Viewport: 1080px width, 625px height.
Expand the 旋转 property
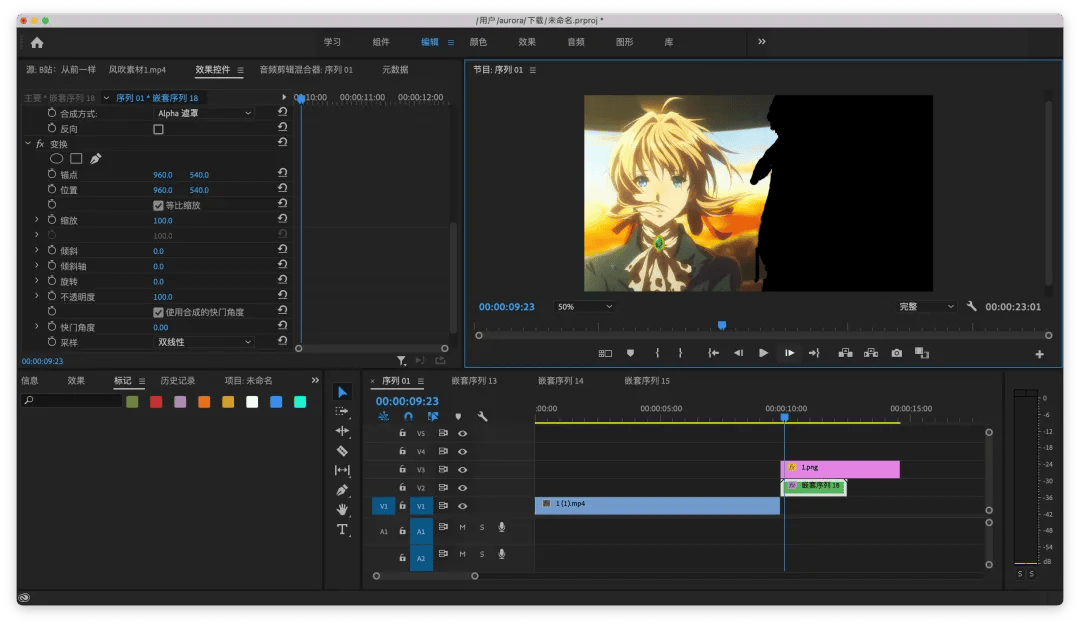click(x=37, y=280)
